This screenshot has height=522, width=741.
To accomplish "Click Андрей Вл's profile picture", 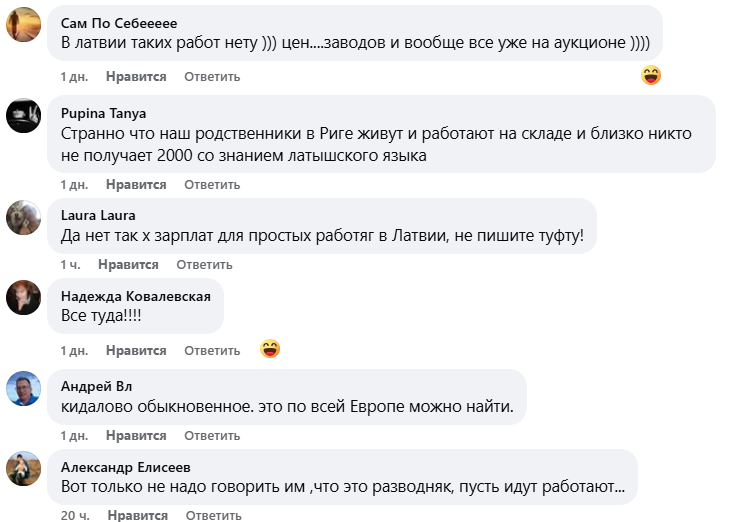I will pyautogui.click(x=23, y=388).
